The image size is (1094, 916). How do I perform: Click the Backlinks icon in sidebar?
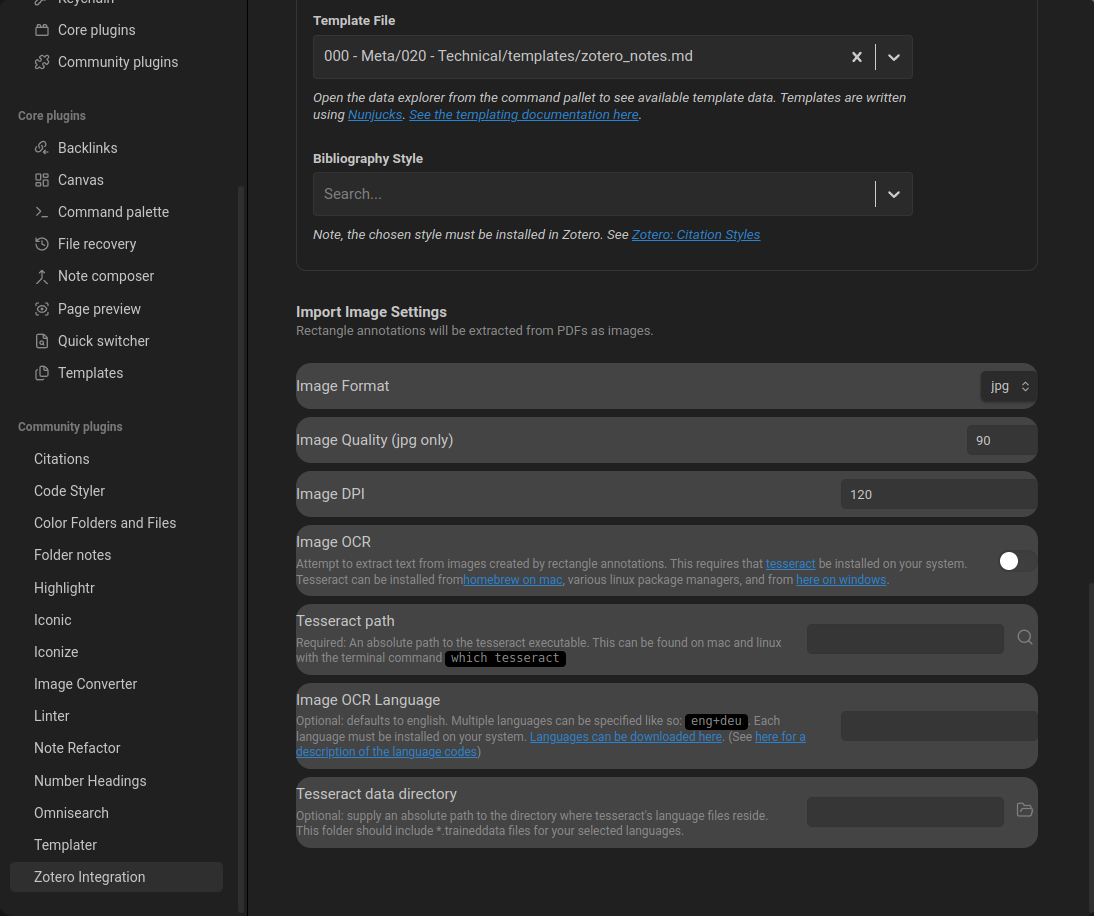coord(42,148)
